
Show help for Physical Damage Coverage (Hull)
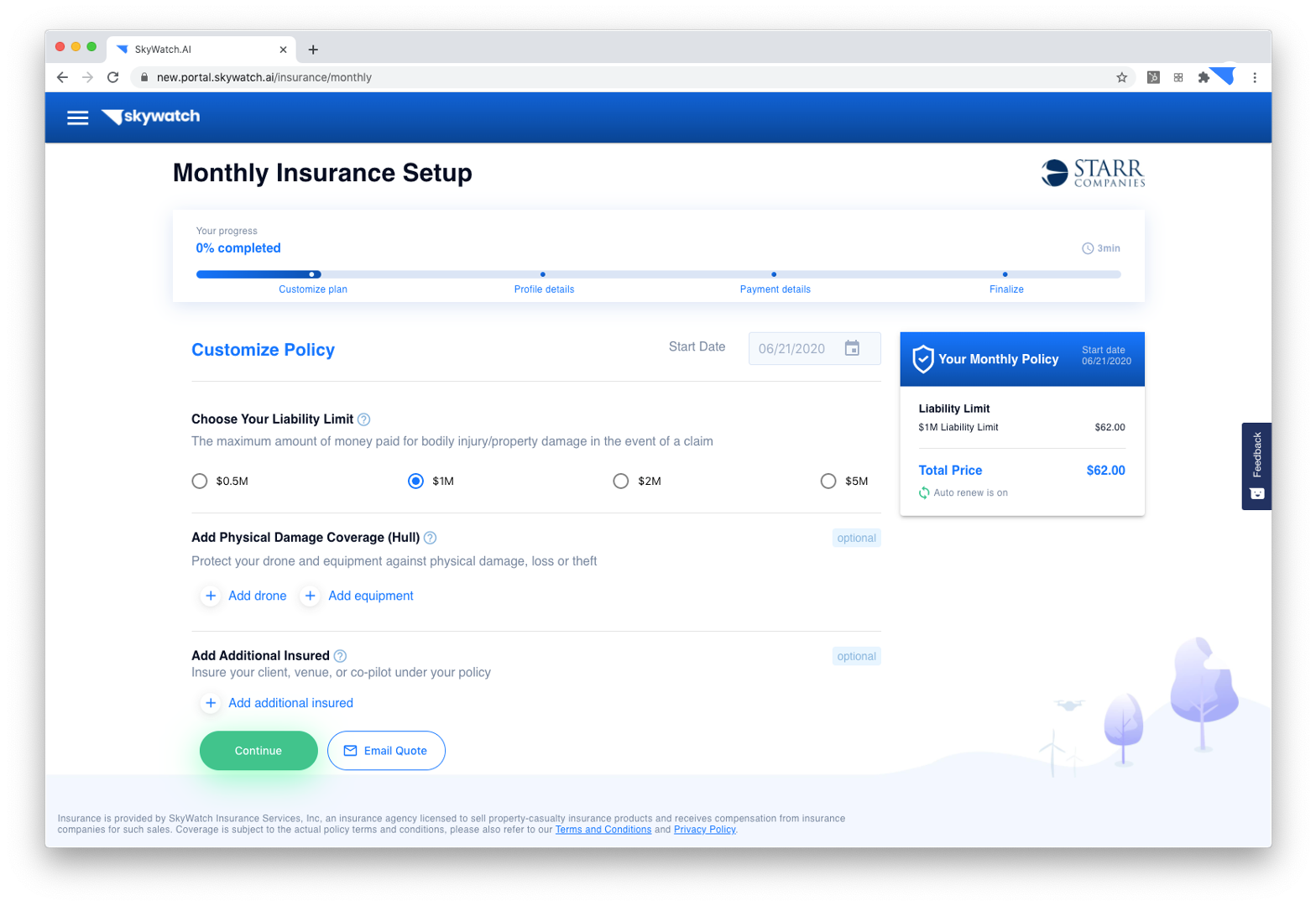point(430,538)
